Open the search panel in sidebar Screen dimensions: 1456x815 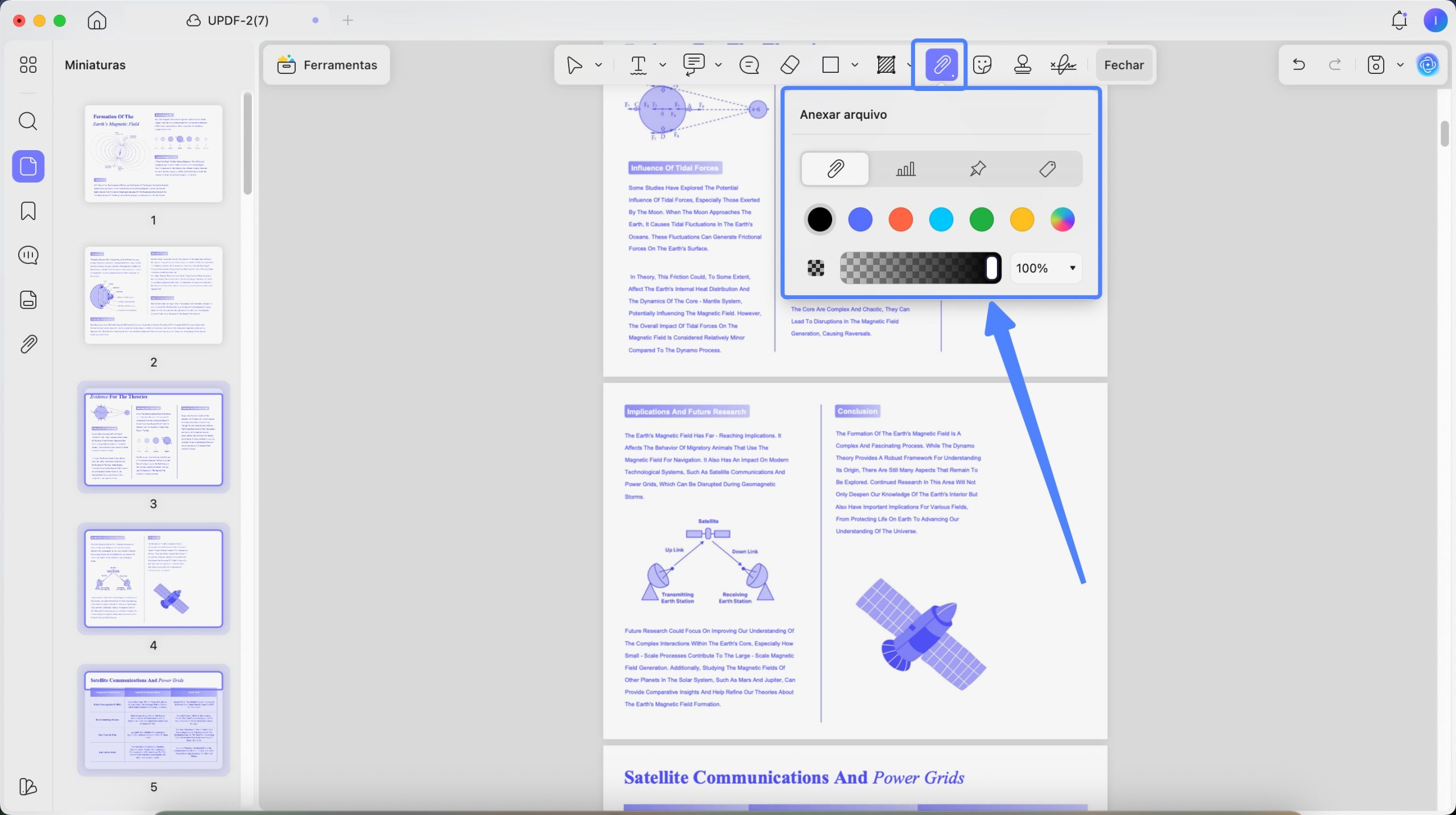point(28,121)
